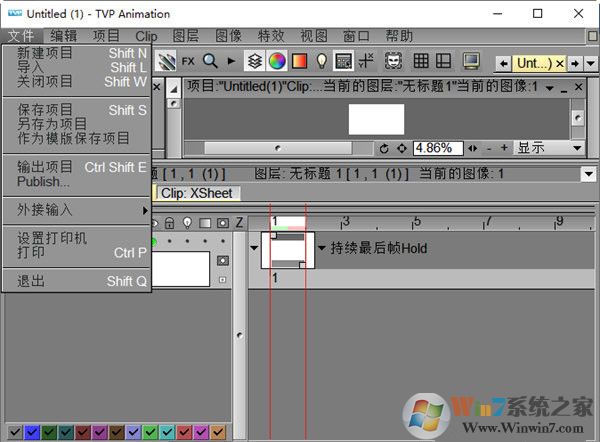This screenshot has width=600, height=442.
Task: Open the FX stack panel
Action: [x=188, y=61]
